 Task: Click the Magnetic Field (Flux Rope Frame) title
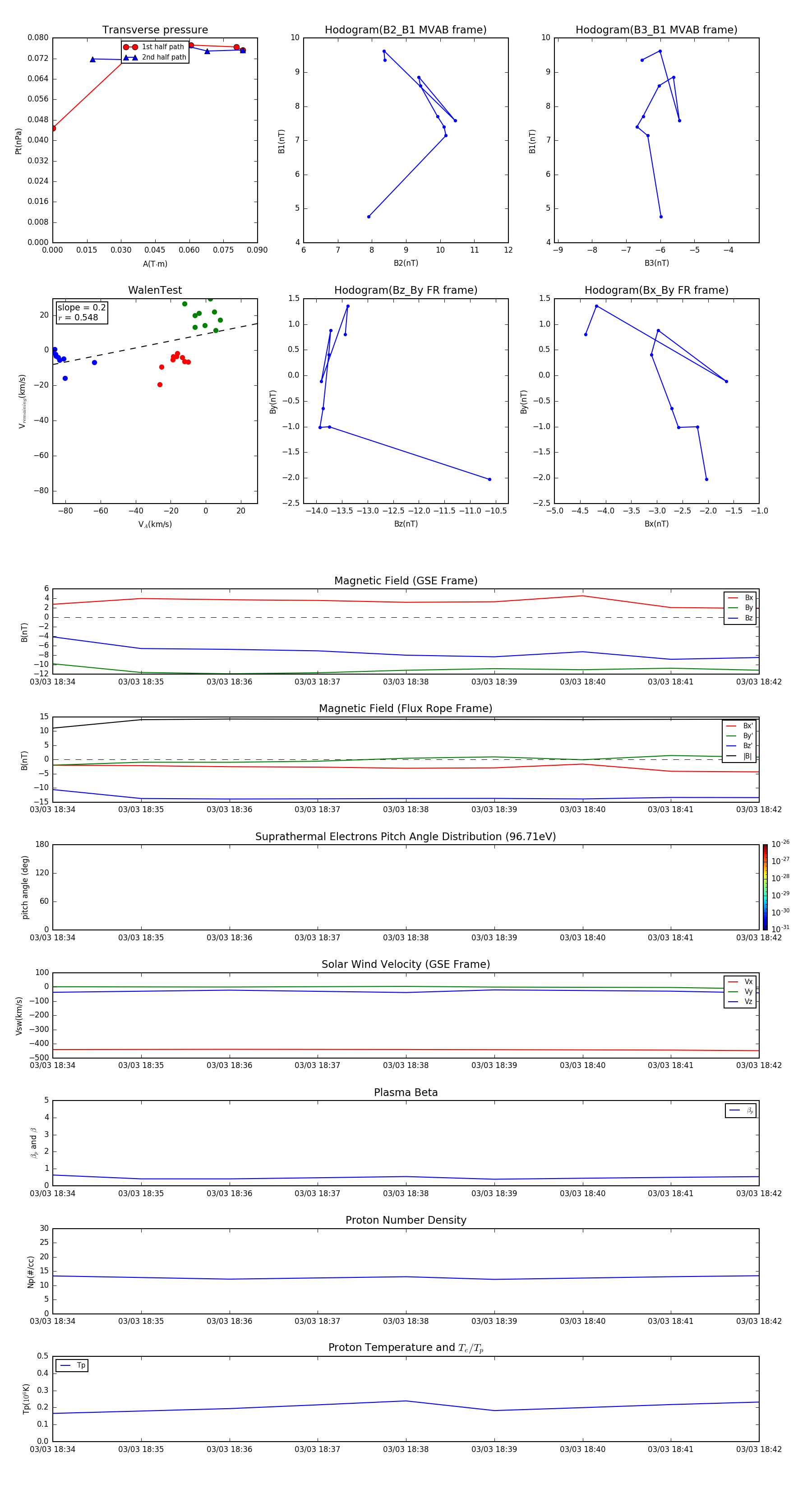click(x=406, y=709)
